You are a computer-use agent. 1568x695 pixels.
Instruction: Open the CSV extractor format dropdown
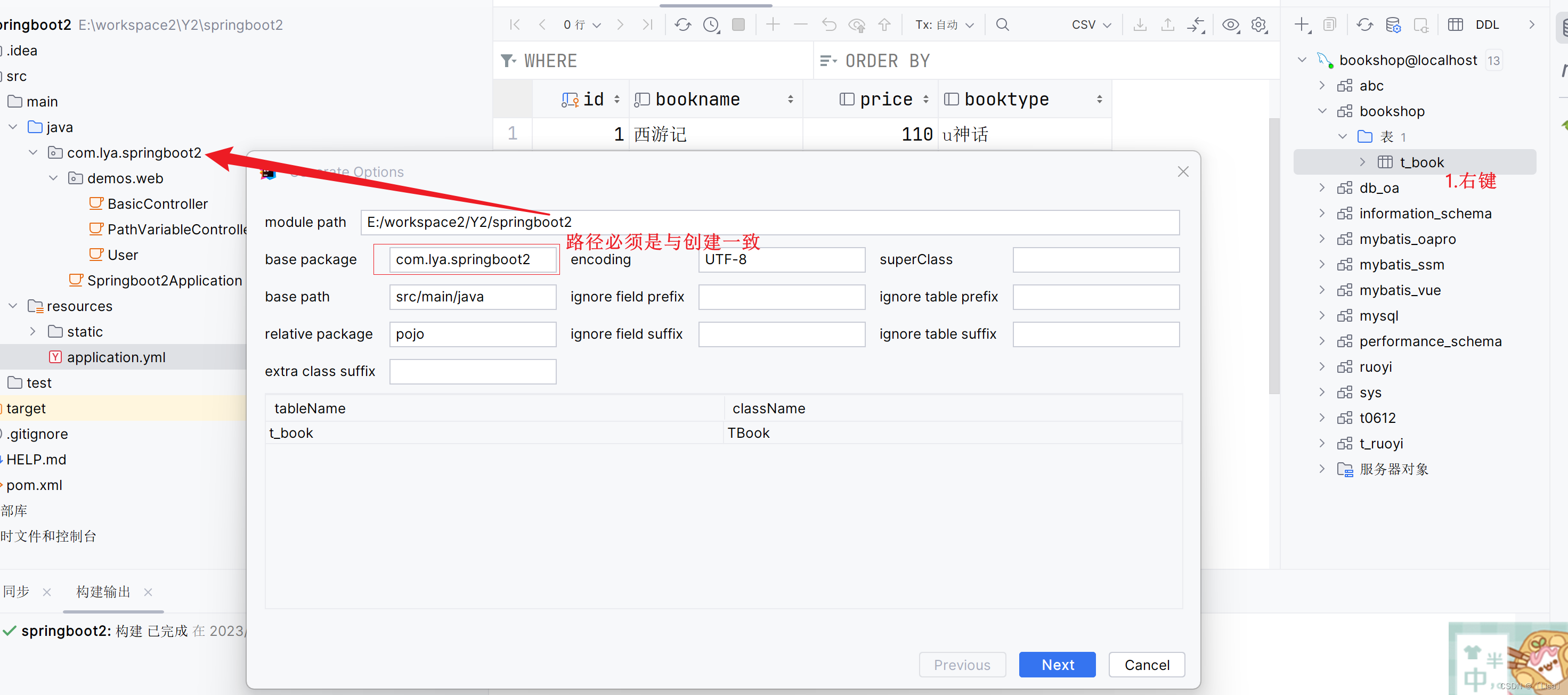1090,24
